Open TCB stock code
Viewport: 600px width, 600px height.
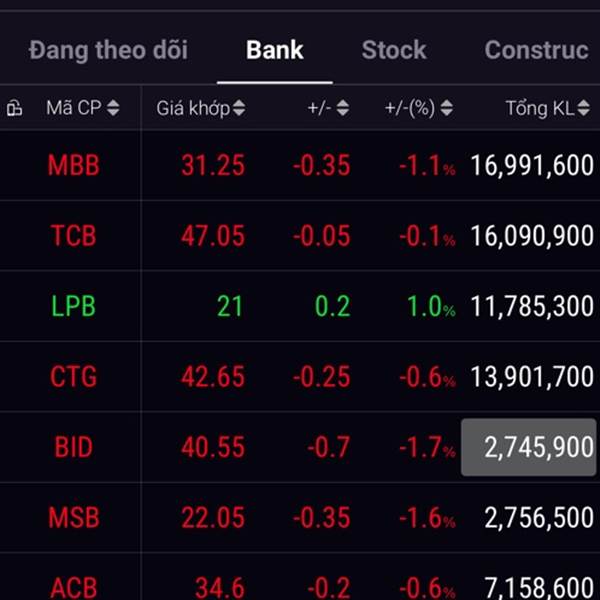[x=73, y=236]
